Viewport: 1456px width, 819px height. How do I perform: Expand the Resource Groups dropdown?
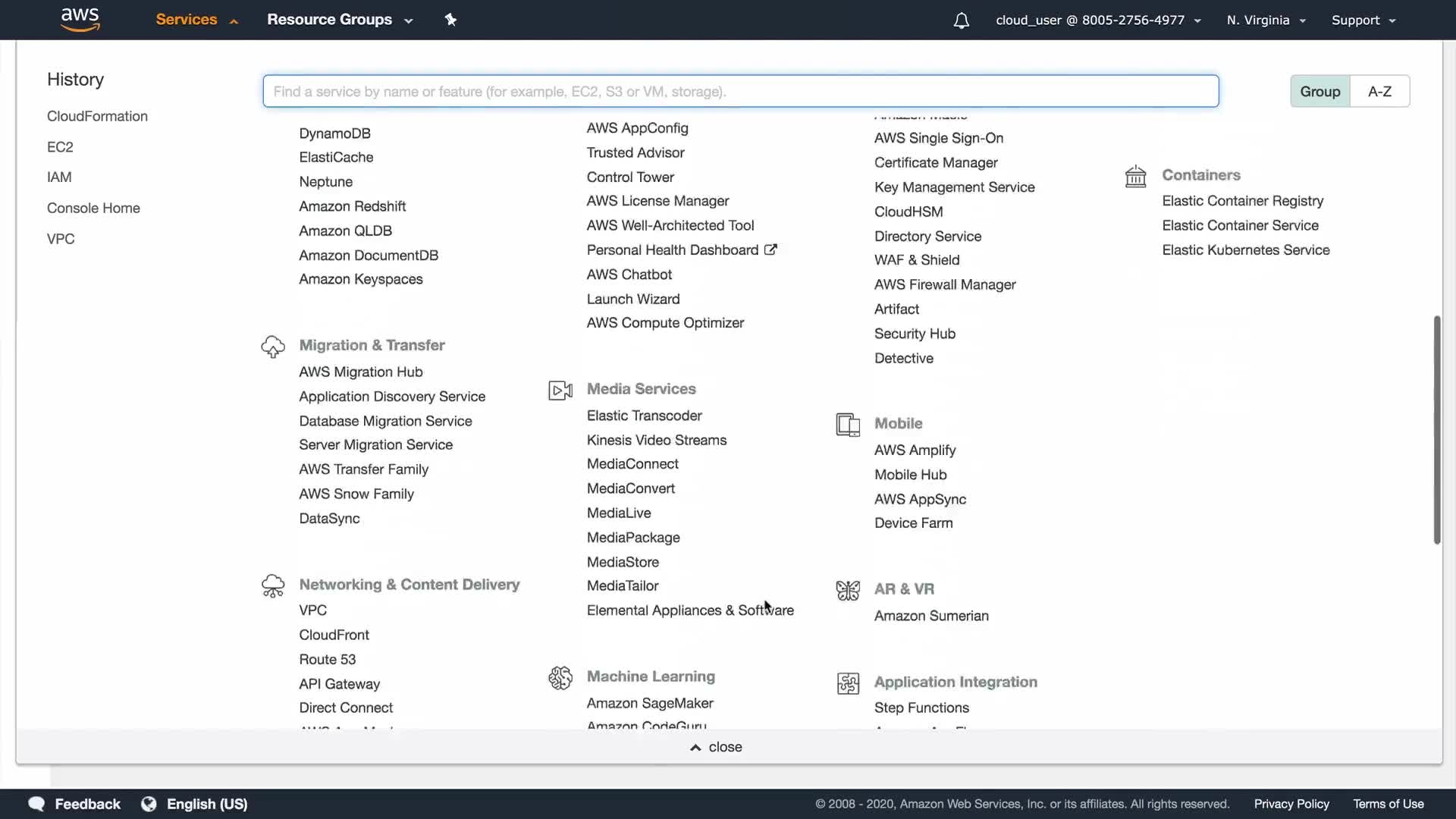point(340,20)
